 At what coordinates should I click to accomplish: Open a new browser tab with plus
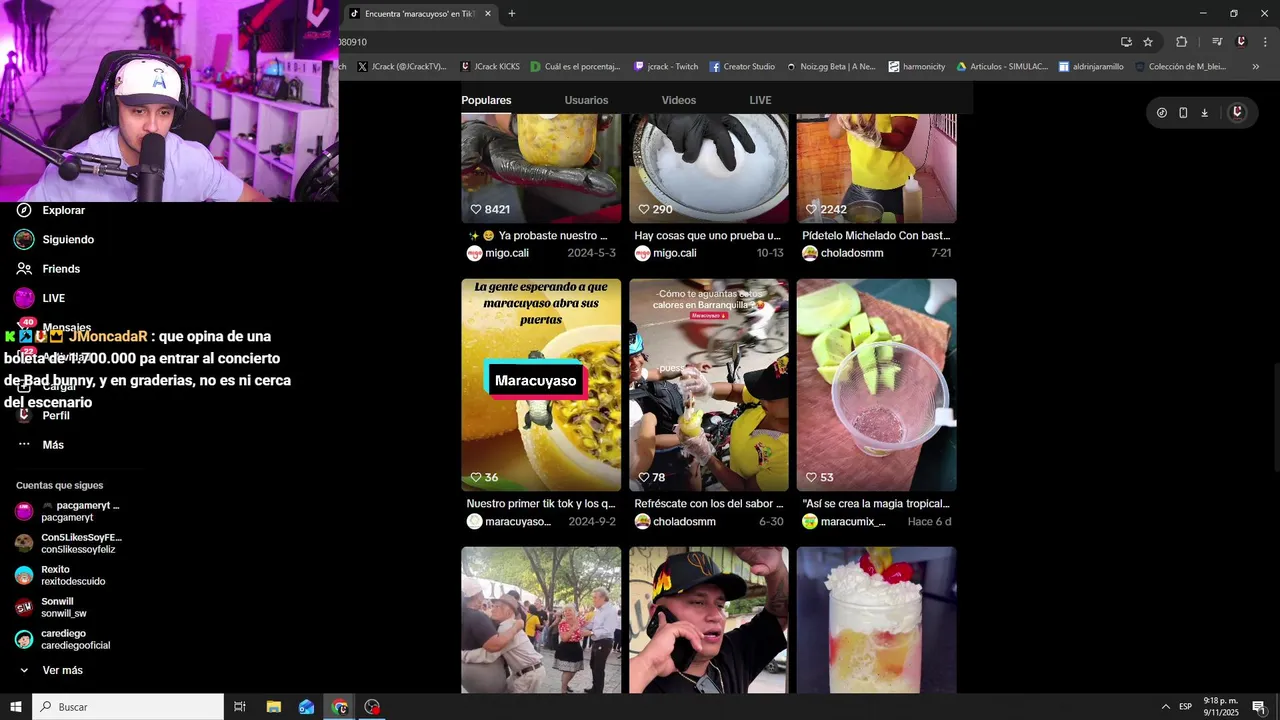(x=511, y=14)
